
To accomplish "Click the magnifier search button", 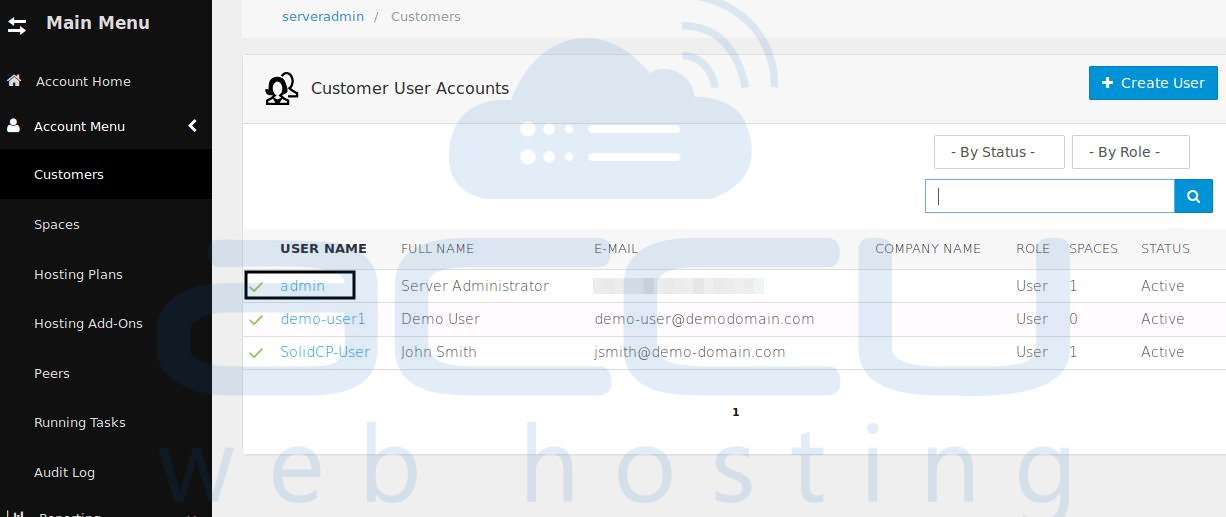I will [x=1193, y=197].
